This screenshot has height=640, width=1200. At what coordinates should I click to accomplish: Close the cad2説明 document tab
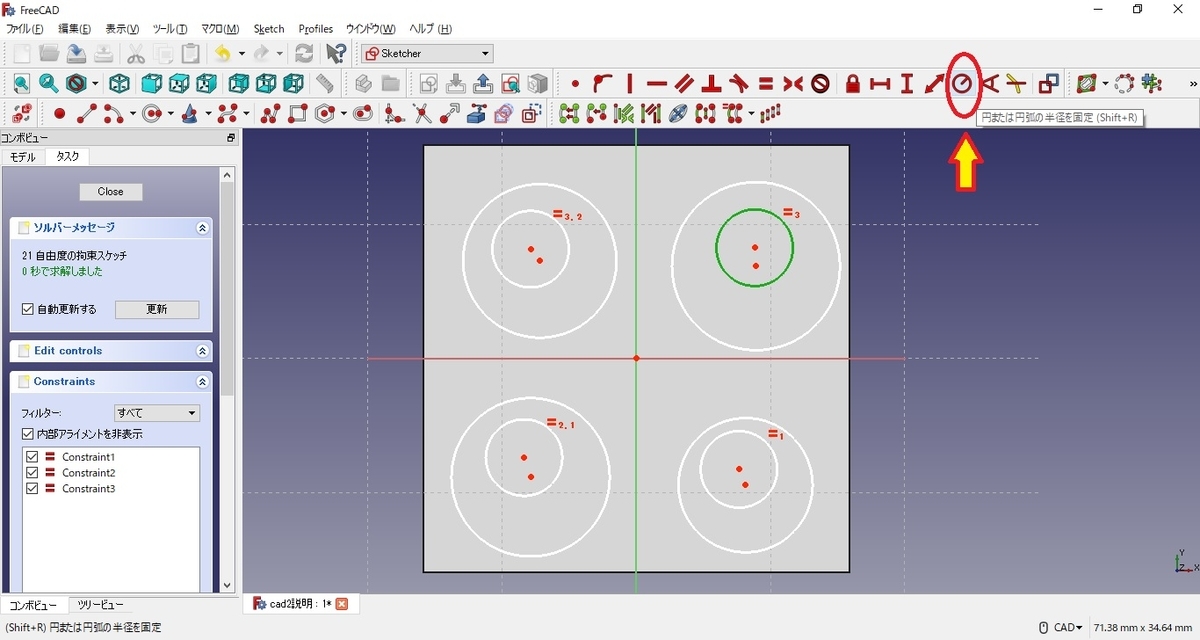tap(342, 604)
